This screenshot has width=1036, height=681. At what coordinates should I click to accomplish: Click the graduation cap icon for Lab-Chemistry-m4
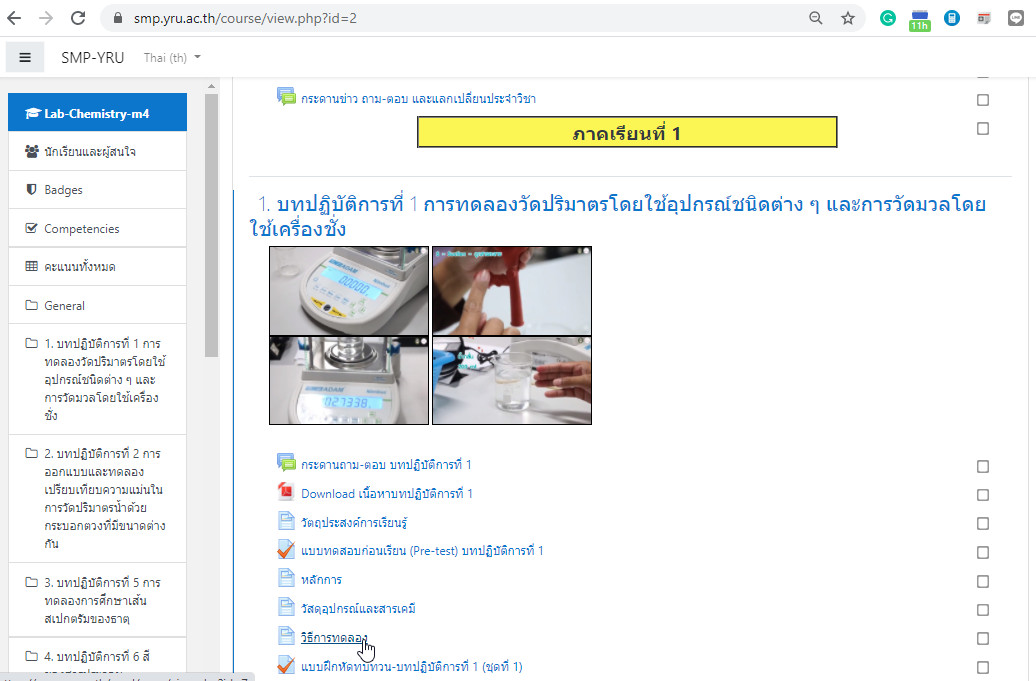click(x=32, y=114)
